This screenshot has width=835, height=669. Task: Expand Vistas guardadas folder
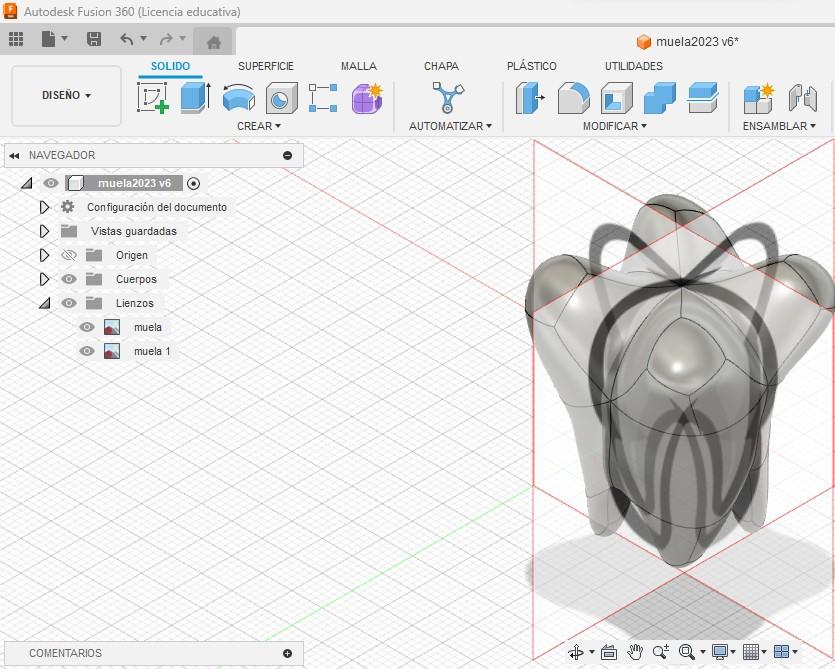[44, 231]
